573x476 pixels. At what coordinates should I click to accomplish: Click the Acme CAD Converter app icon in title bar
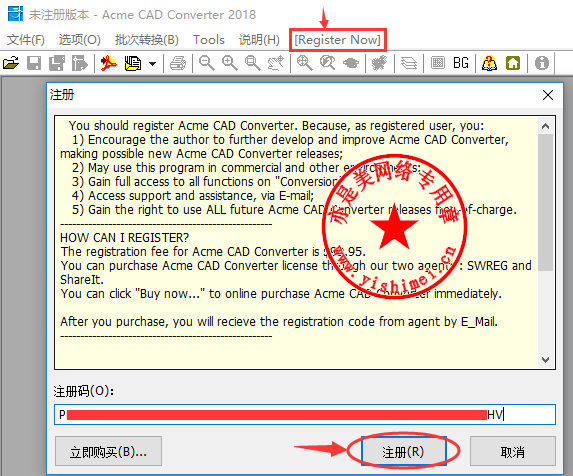pos(15,14)
